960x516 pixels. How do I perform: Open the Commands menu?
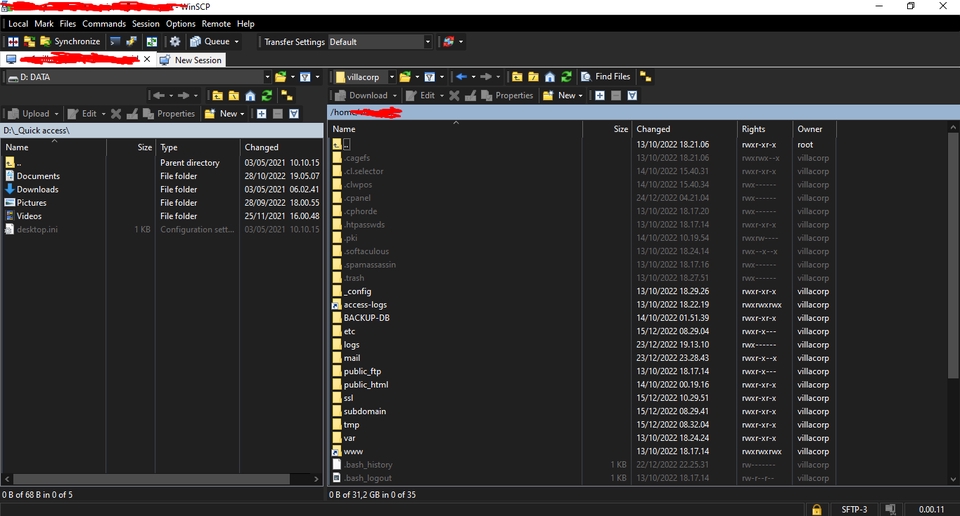point(104,24)
